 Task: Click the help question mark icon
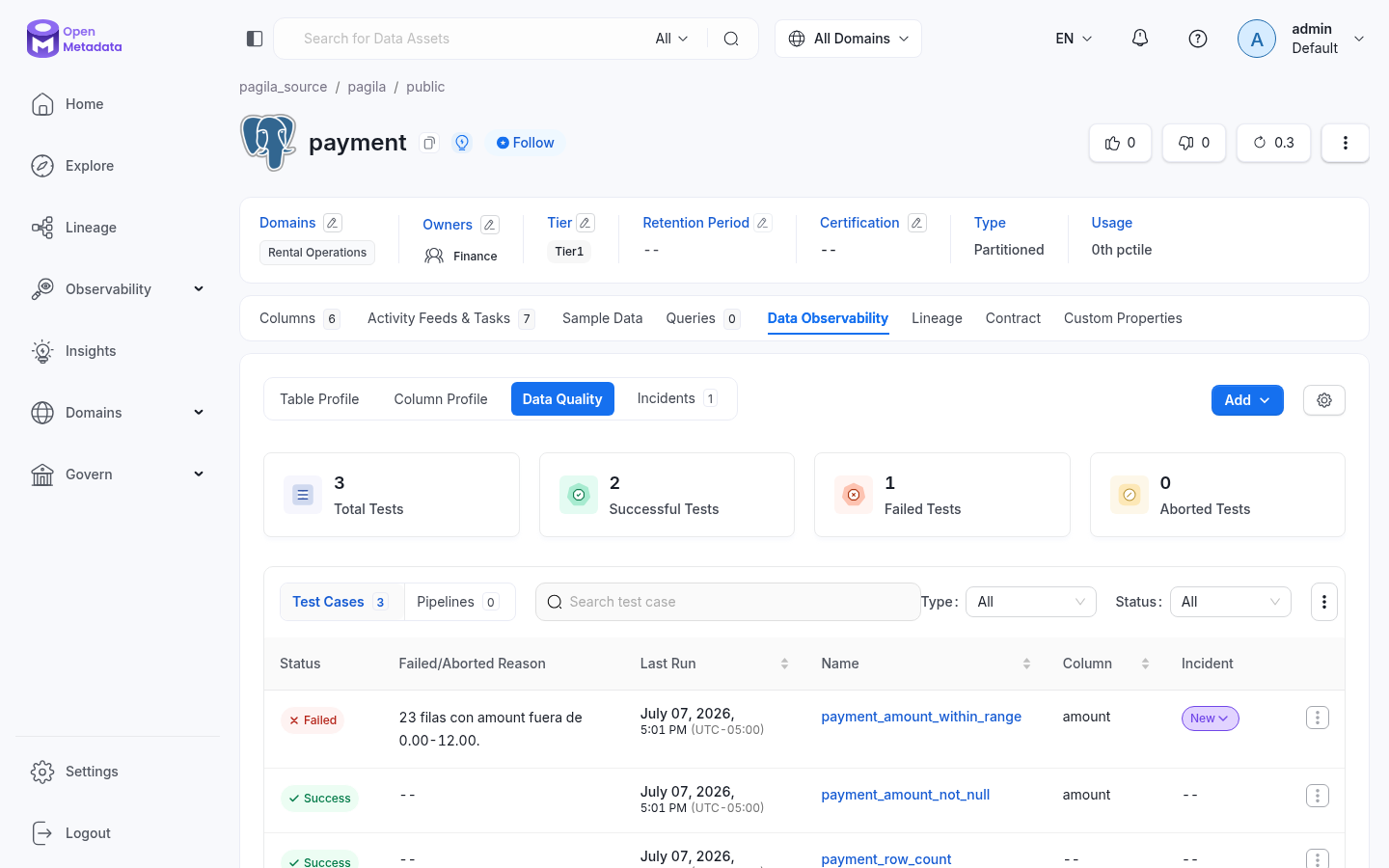point(1198,39)
